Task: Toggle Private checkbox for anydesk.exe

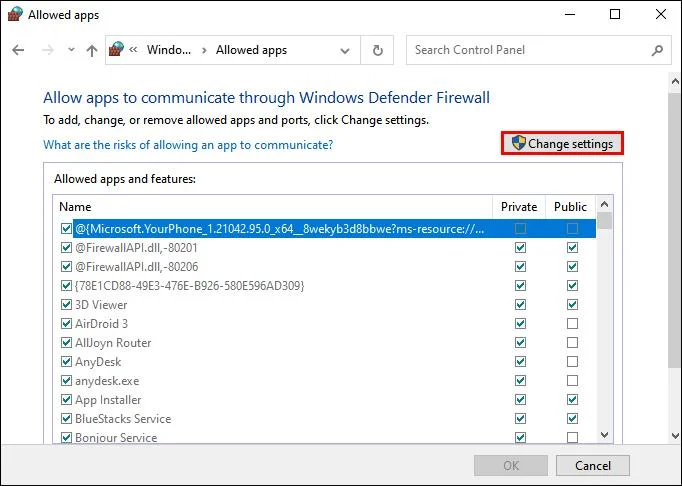Action: point(520,381)
